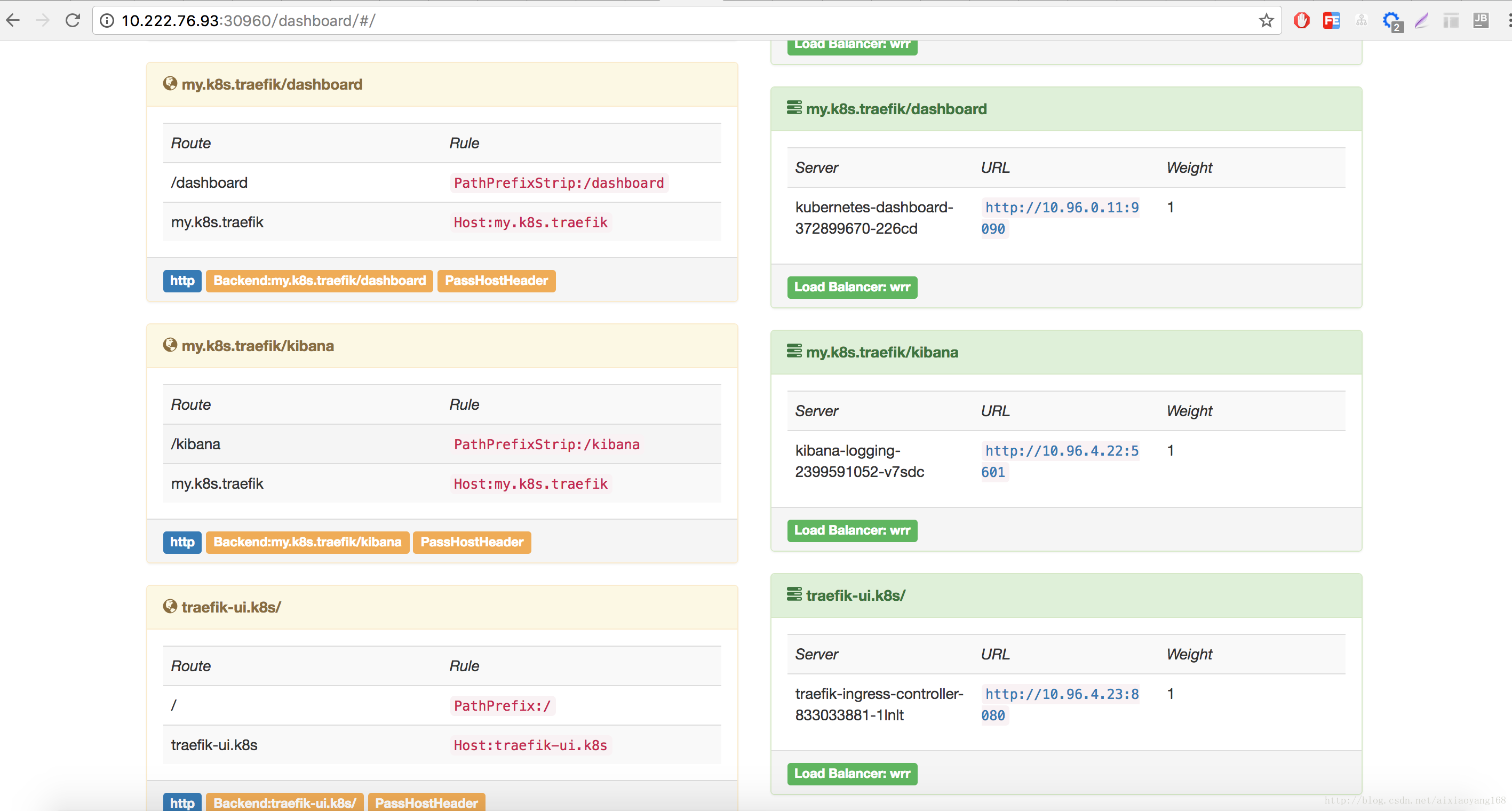Select the backend title my.k8s.traefik/dashboard
The width and height of the screenshot is (1512, 811).
[x=896, y=108]
